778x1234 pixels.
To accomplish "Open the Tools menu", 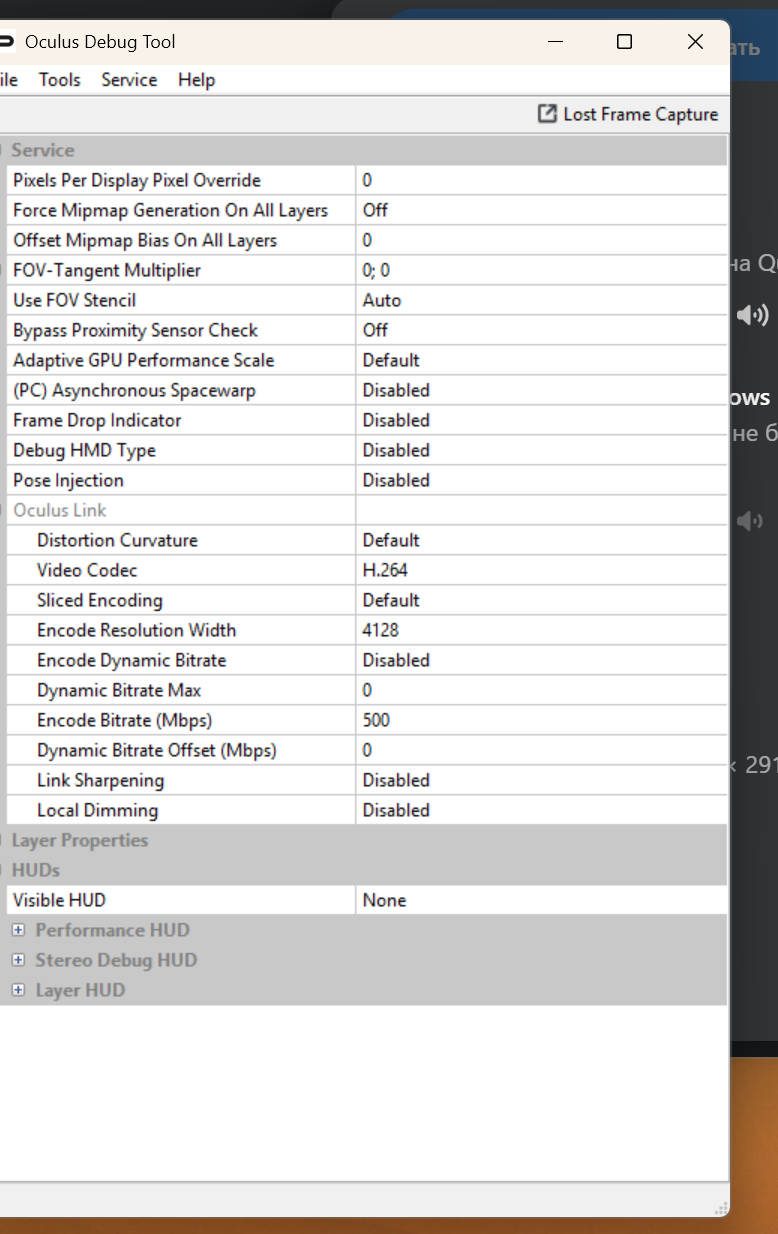I will (60, 80).
